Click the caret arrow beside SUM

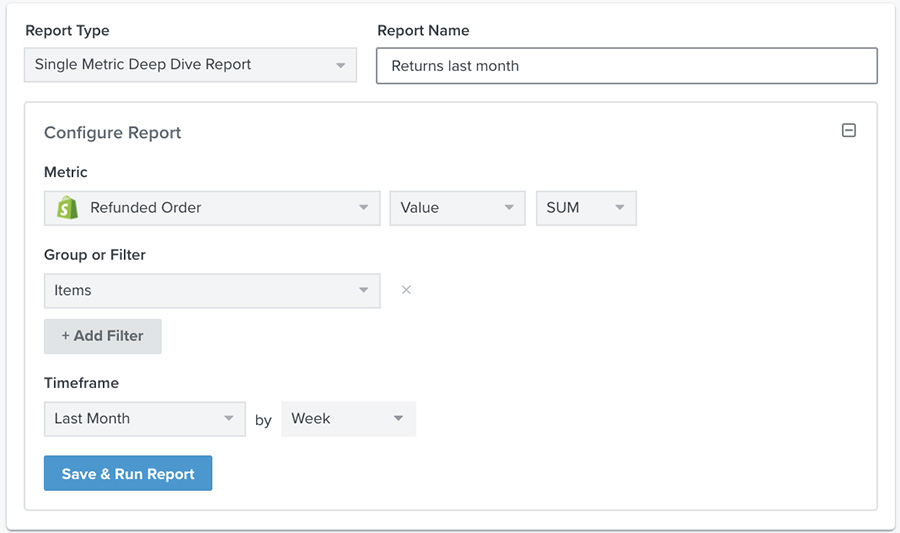pyautogui.click(x=620, y=208)
